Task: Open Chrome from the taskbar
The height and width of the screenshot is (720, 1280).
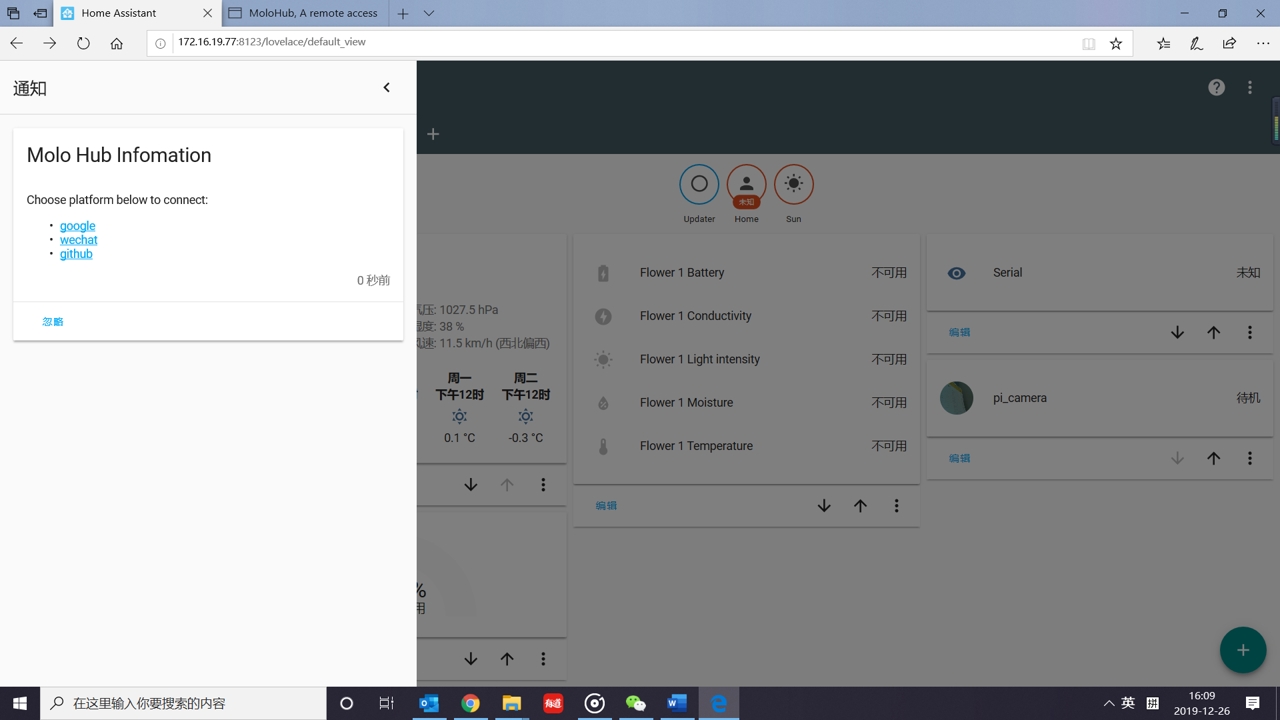Action: tap(470, 703)
